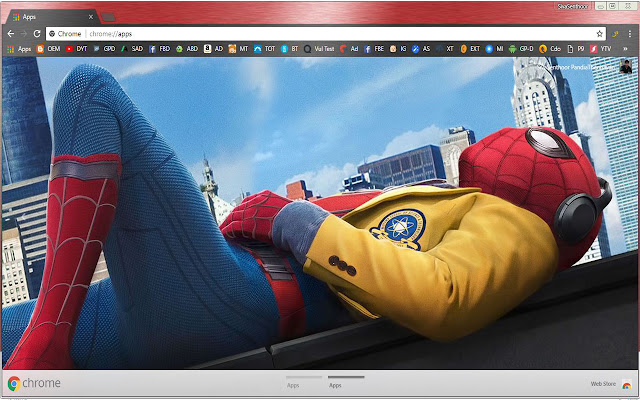Screen dimensions: 640x400
Task: Open the FBE Facebook bookmark
Action: [x=374, y=49]
